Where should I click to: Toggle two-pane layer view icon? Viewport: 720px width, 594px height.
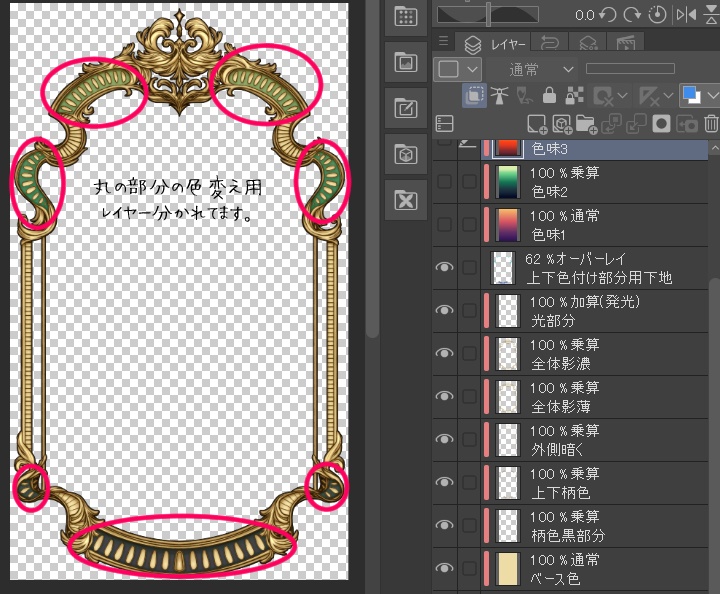444,123
